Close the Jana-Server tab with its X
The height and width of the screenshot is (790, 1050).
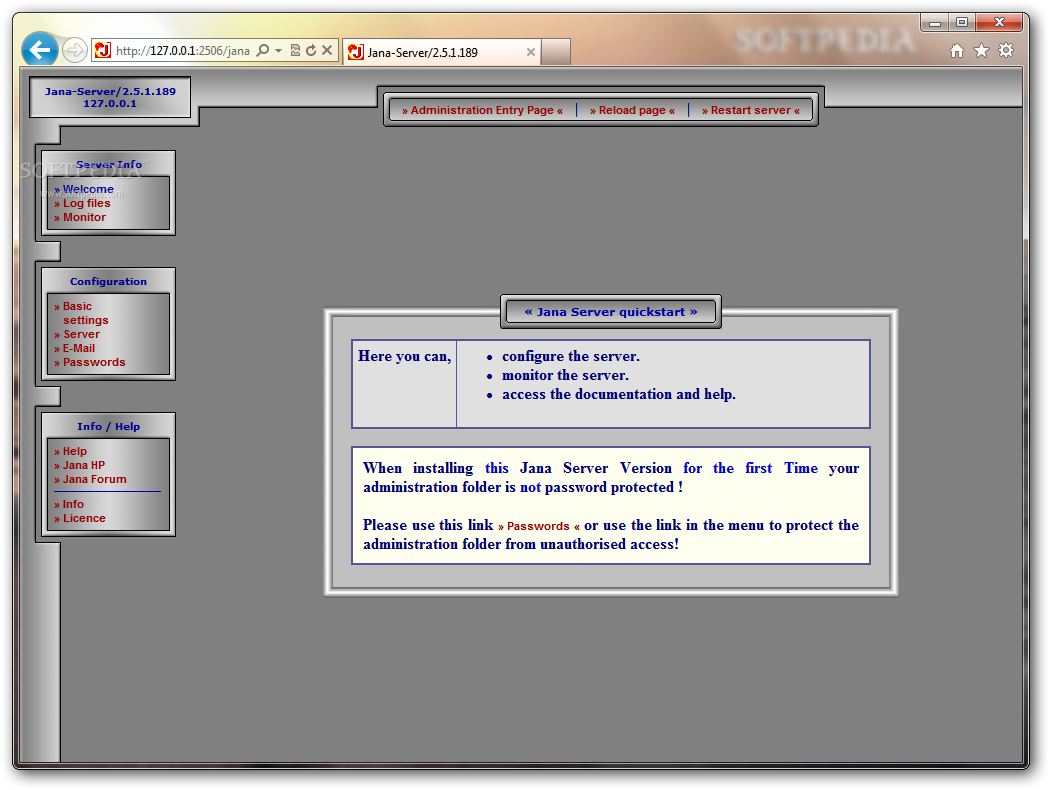(530, 52)
